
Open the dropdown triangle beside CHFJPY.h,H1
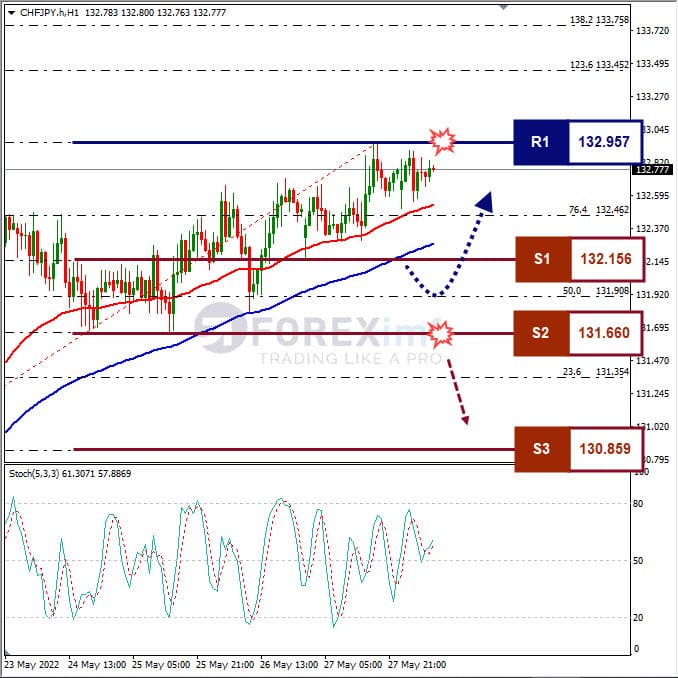pos(12,13)
